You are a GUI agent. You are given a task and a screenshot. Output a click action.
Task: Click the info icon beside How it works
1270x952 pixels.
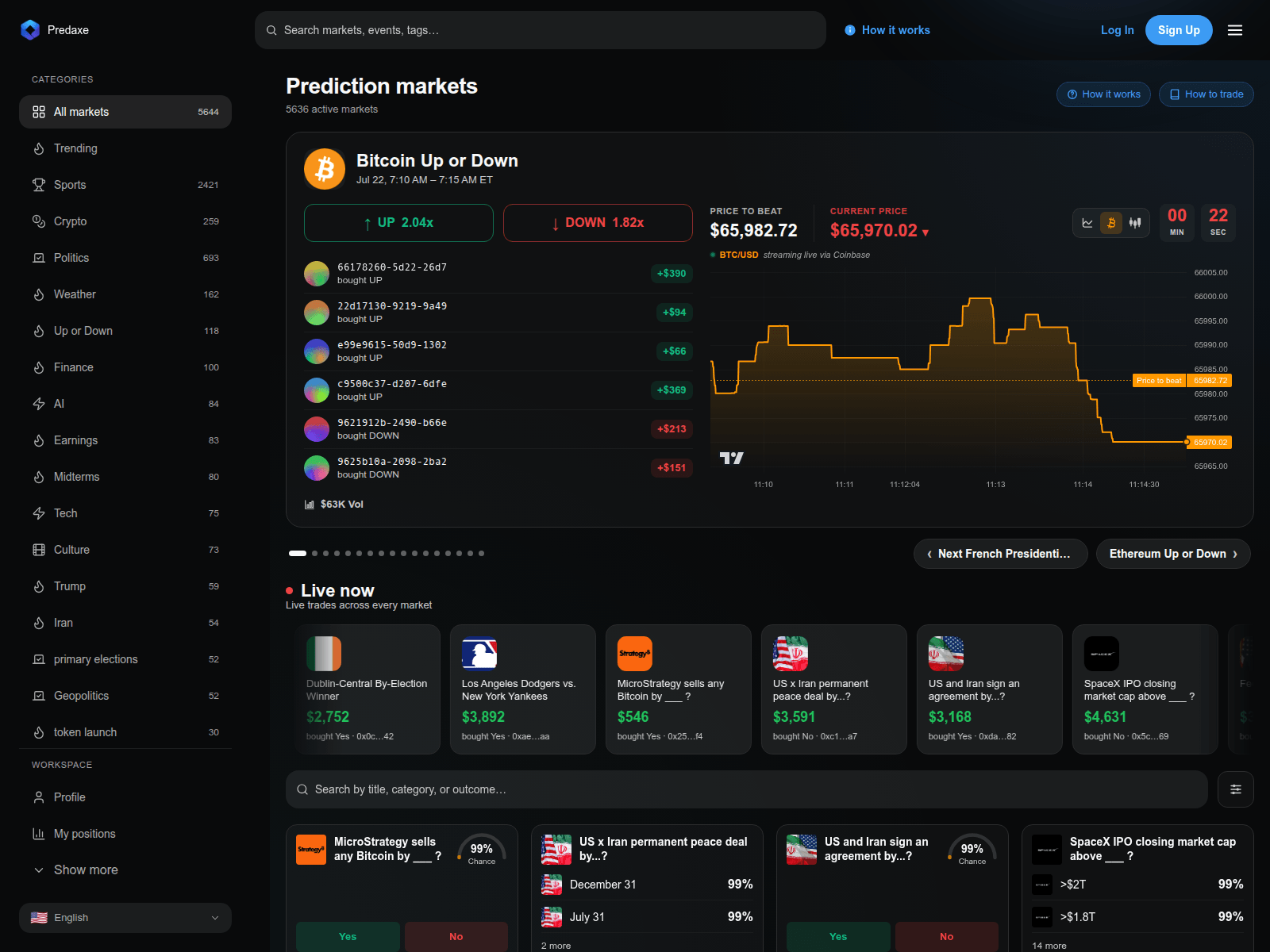[x=850, y=30]
